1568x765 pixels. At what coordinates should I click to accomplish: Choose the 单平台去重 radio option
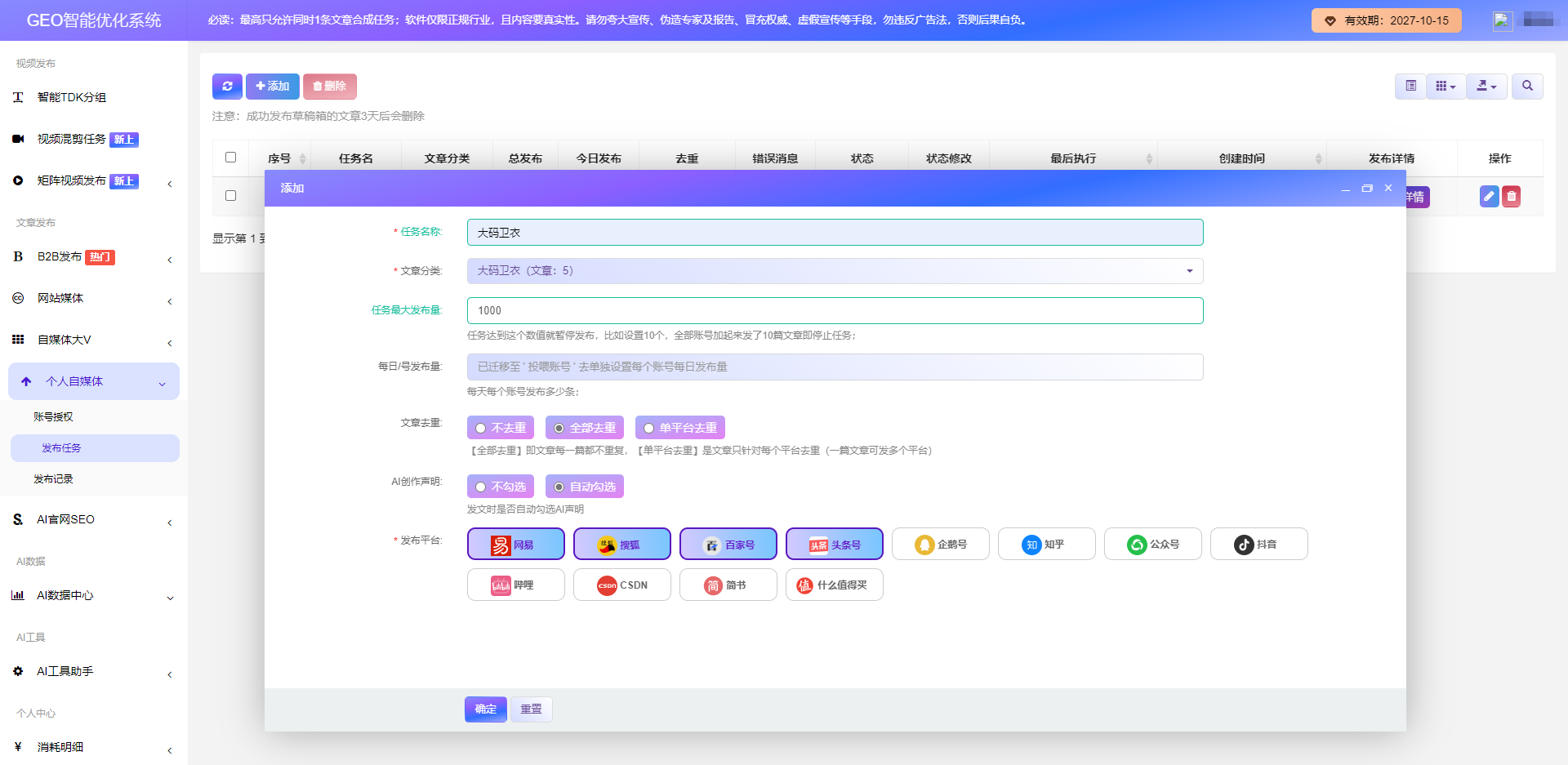click(x=680, y=428)
